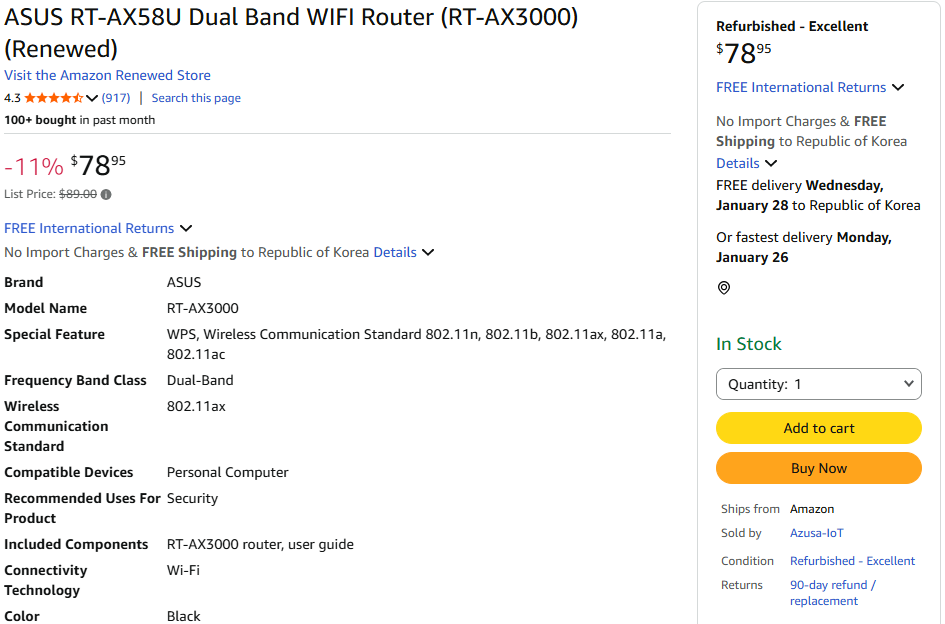This screenshot has height=624, width=945.
Task: Click the Add to cart button
Action: point(819,428)
